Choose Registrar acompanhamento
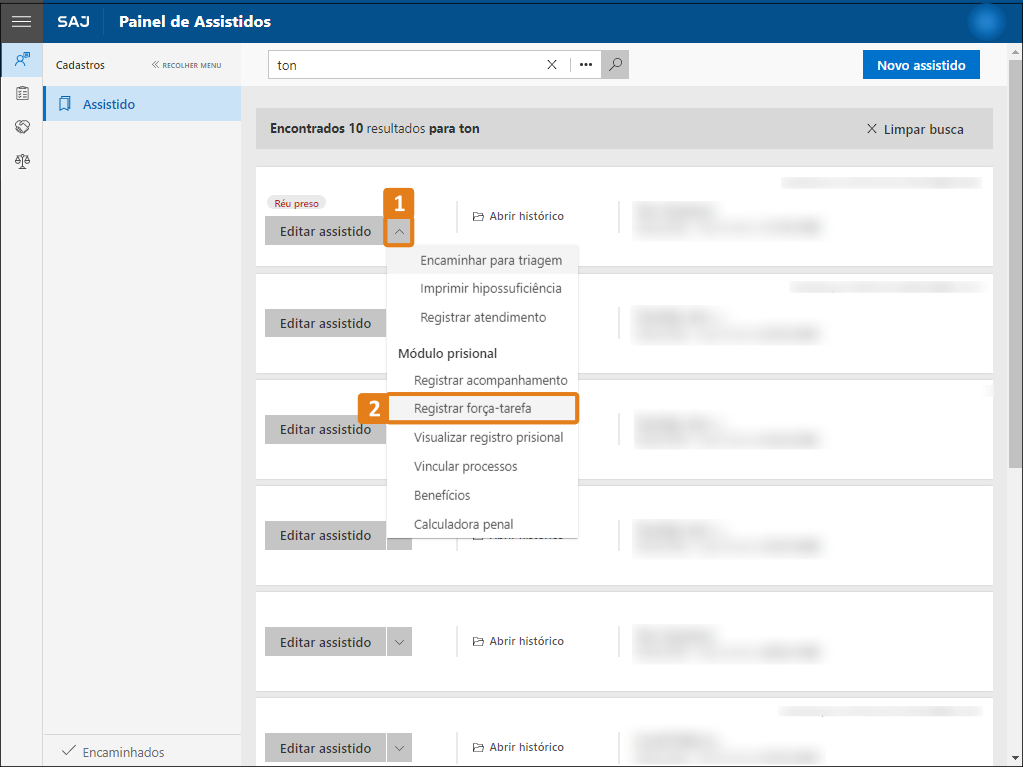The image size is (1023, 767). click(x=482, y=380)
